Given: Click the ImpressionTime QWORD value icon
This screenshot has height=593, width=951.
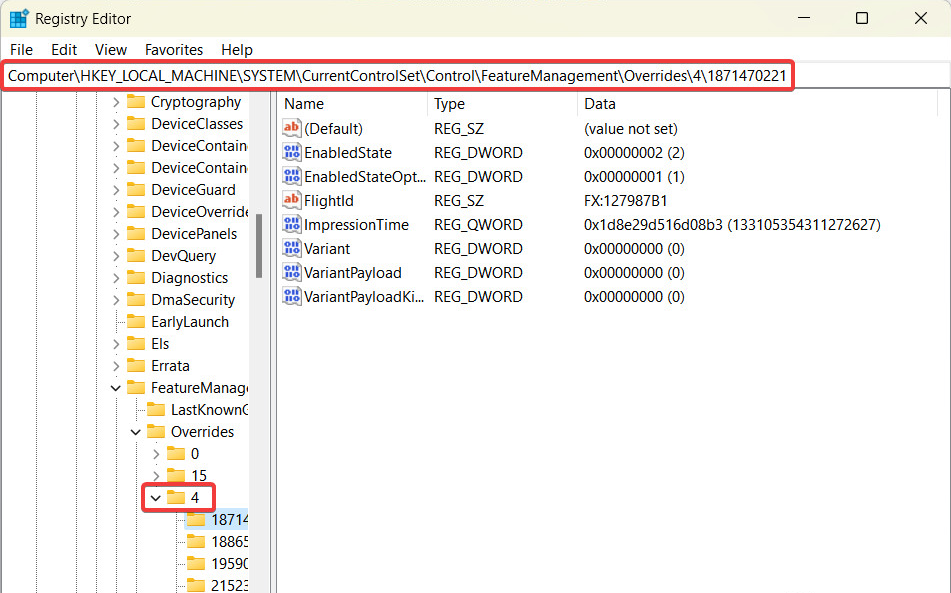Looking at the screenshot, I should pyautogui.click(x=292, y=225).
